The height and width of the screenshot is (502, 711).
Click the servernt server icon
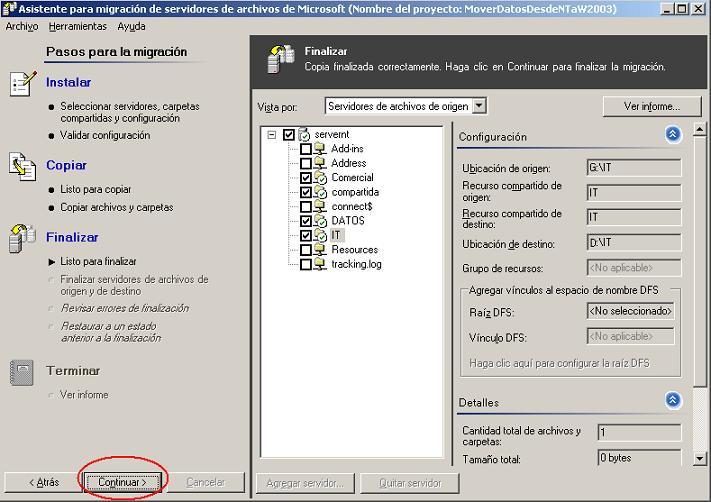[x=304, y=134]
